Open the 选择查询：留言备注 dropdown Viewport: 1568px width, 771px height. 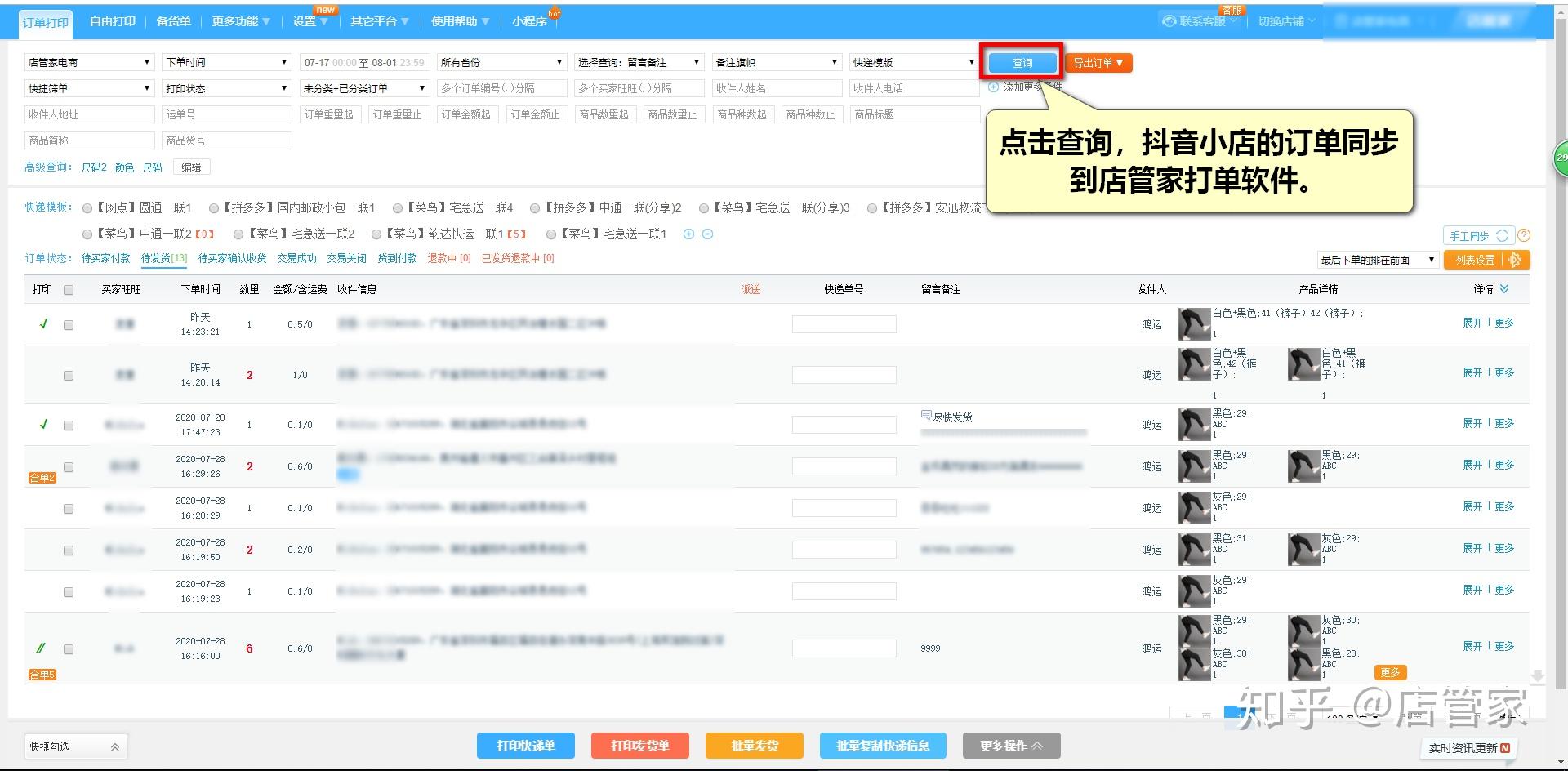pos(639,62)
